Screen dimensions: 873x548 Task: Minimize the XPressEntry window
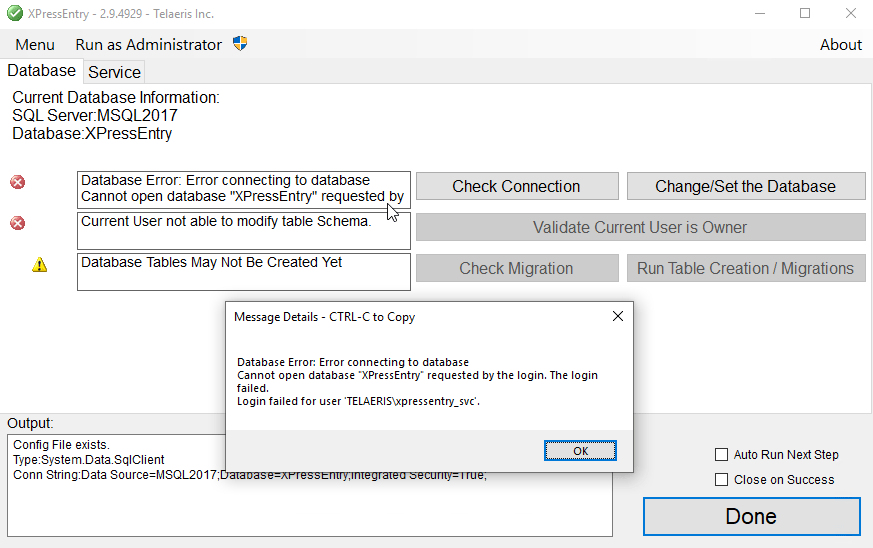pyautogui.click(x=760, y=13)
